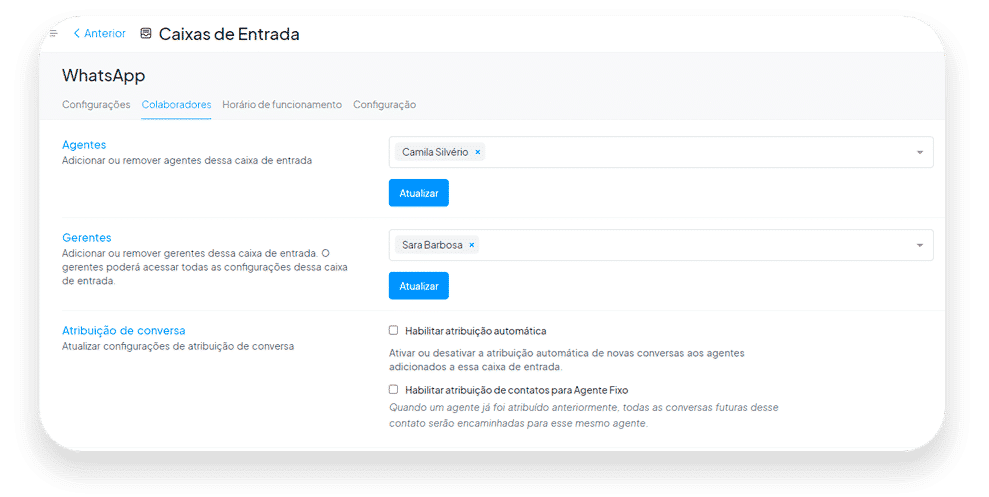989x497 pixels.
Task: Click Atualizar under Agentes
Action: pos(419,193)
